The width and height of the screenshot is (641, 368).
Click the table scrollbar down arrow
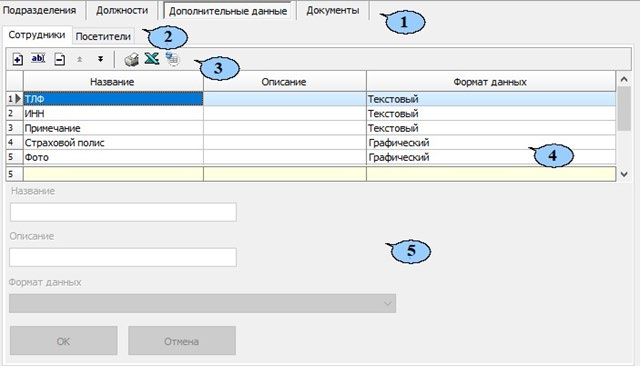pos(624,175)
